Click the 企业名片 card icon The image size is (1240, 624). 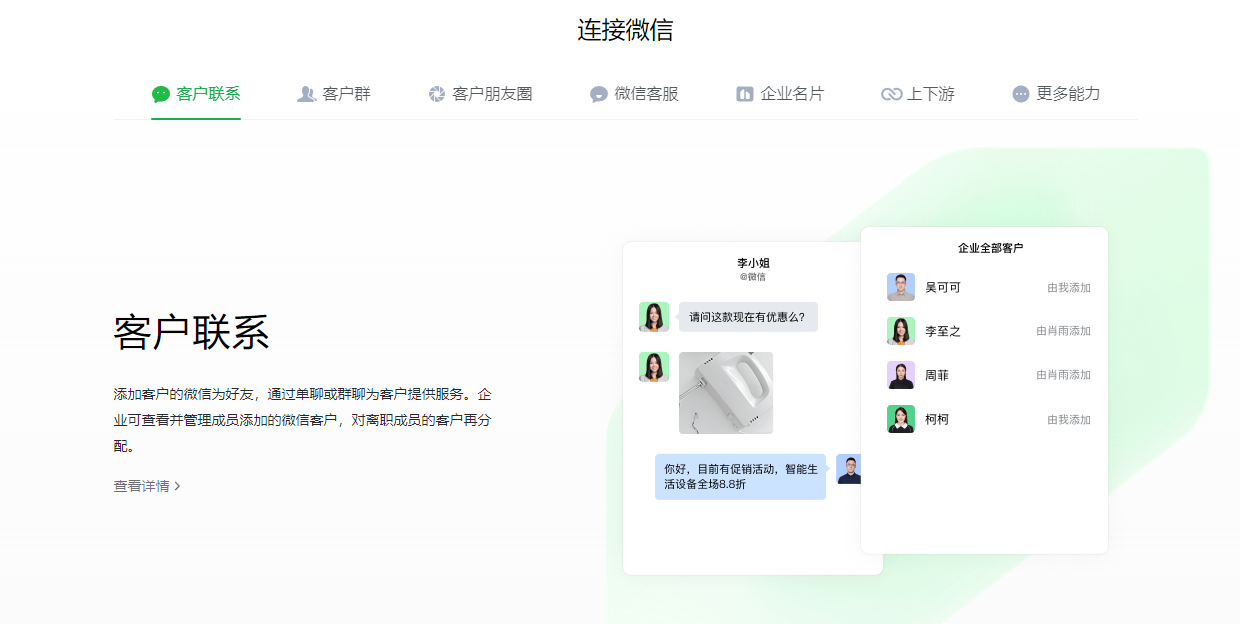[x=744, y=94]
